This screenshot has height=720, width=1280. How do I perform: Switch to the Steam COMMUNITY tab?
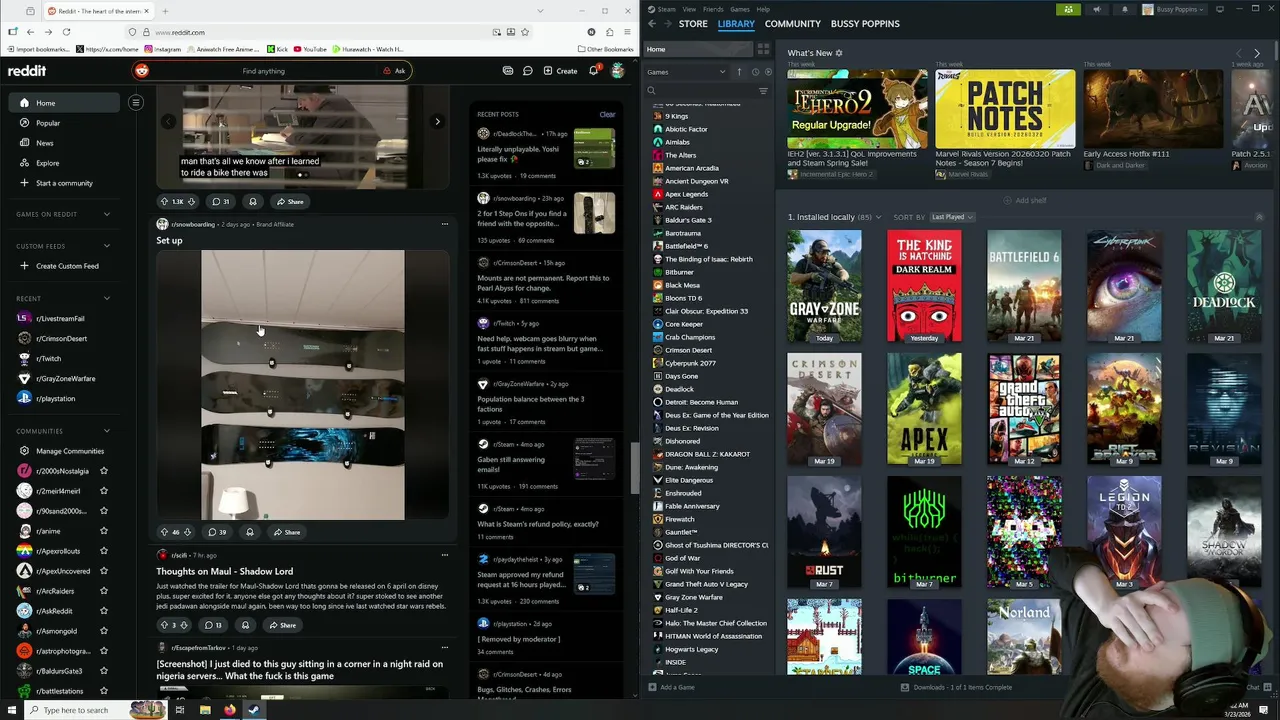click(793, 23)
